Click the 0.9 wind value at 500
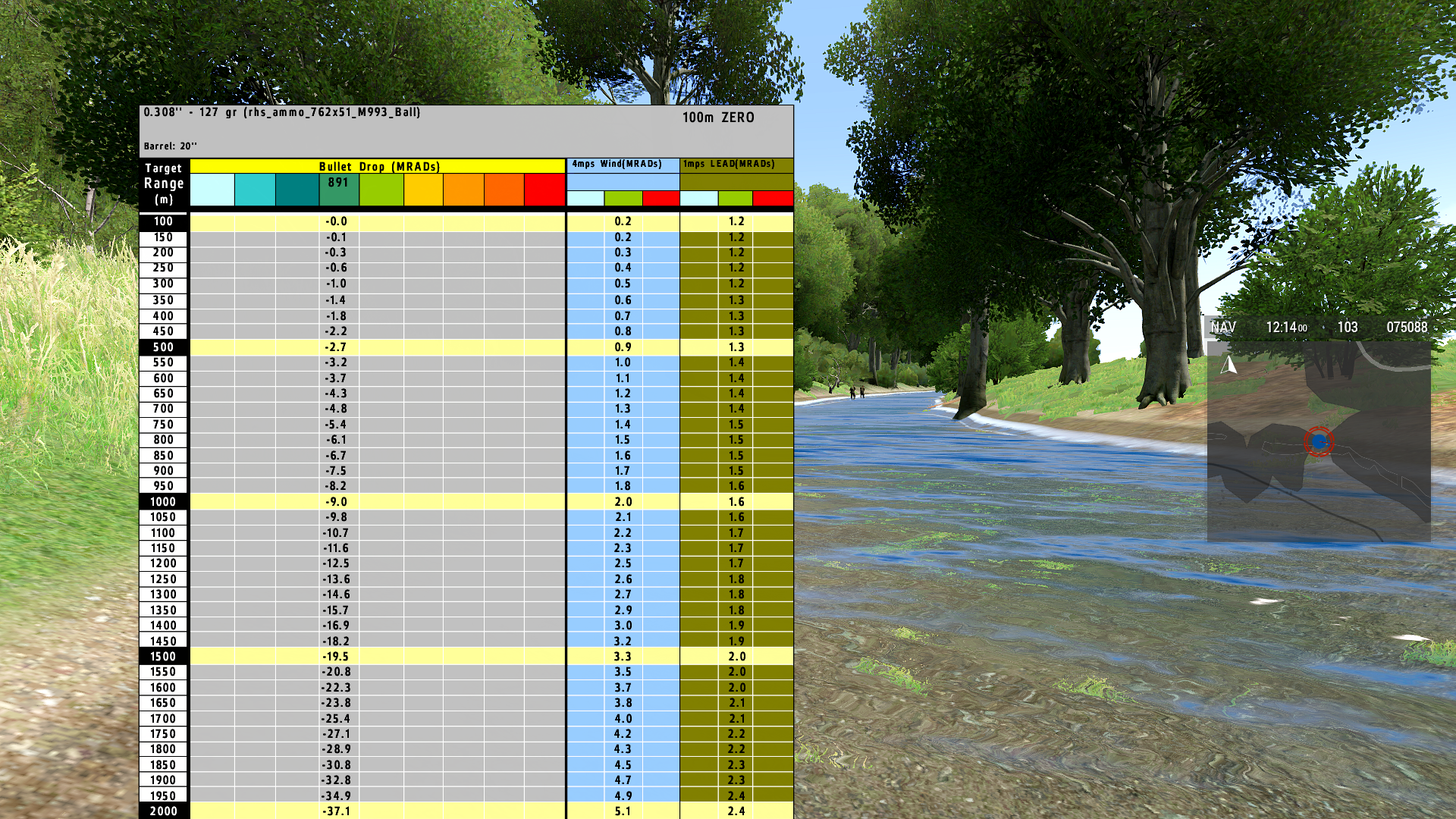Viewport: 1456px width, 819px height. [x=623, y=347]
